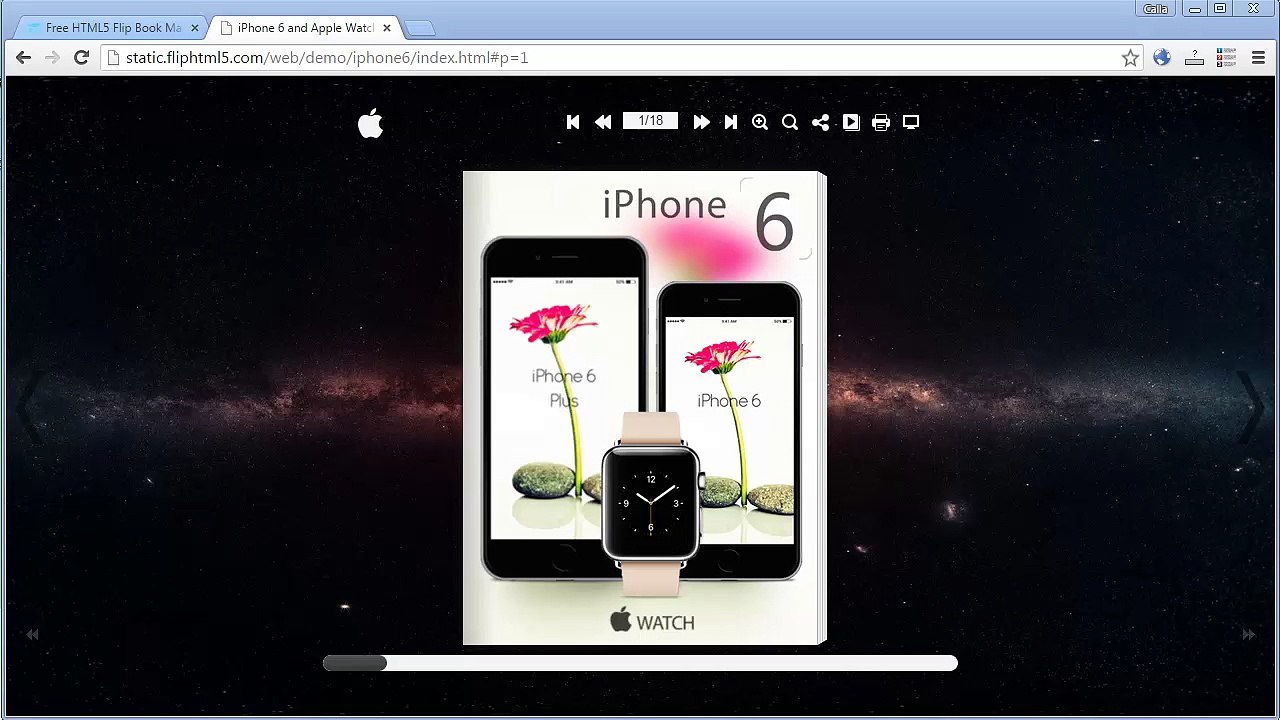Click the question mark keyboard extension icon
The height and width of the screenshot is (720, 1280).
coord(1194,58)
